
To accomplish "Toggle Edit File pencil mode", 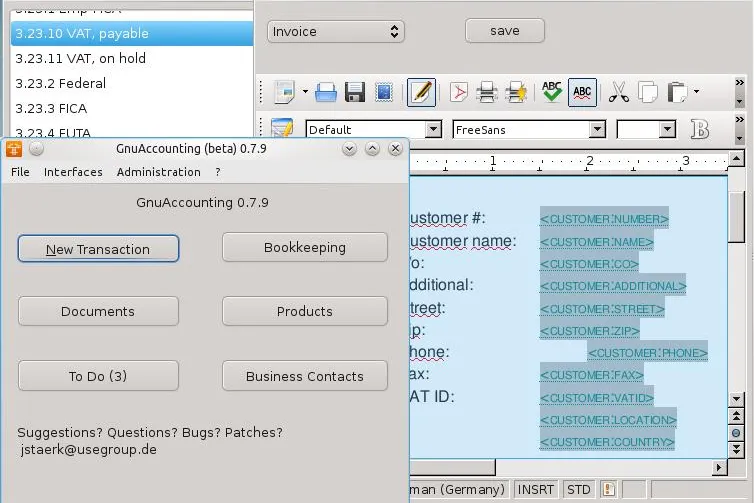I will 421,92.
